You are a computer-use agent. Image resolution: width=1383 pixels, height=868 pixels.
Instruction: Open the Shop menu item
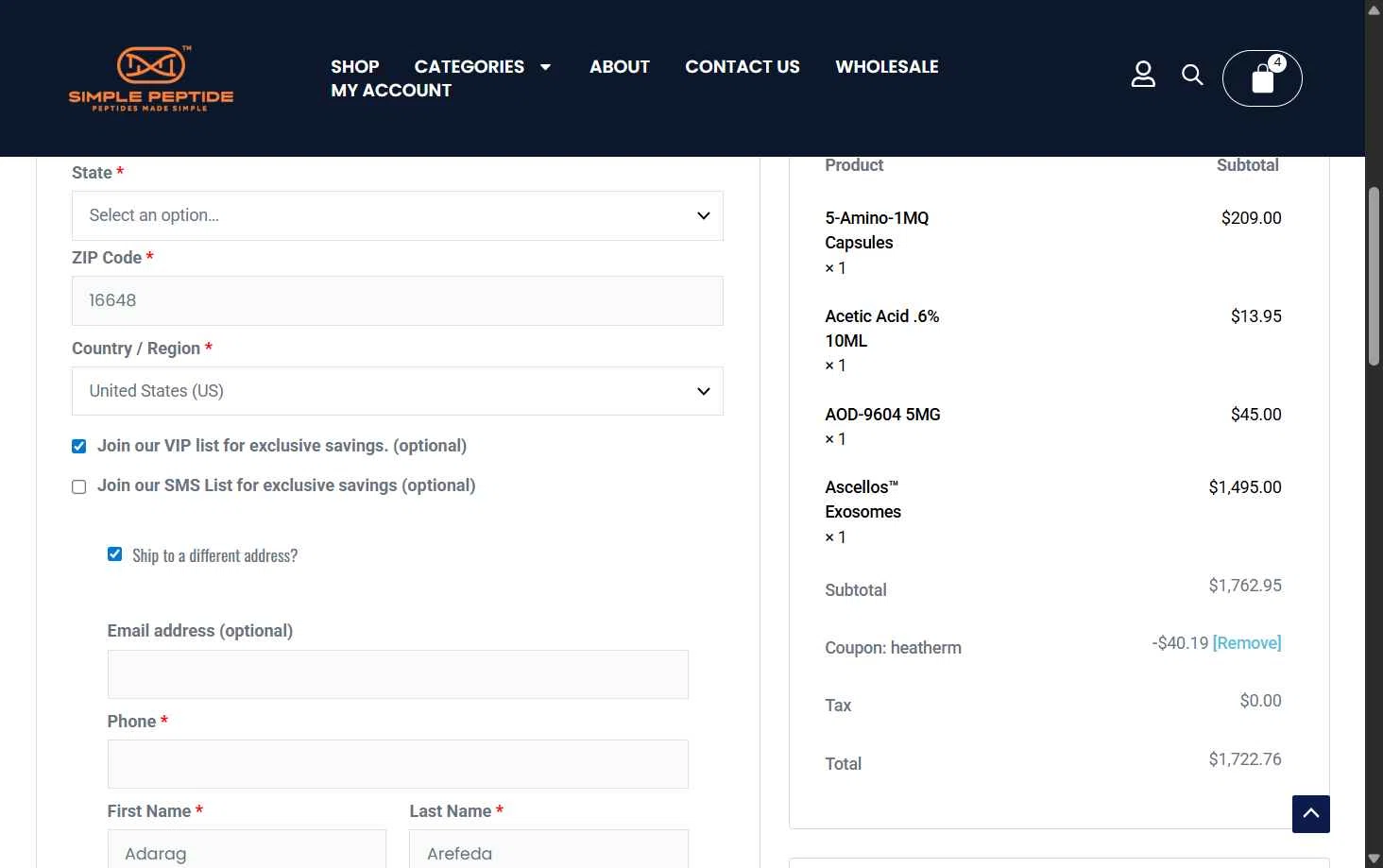click(354, 67)
